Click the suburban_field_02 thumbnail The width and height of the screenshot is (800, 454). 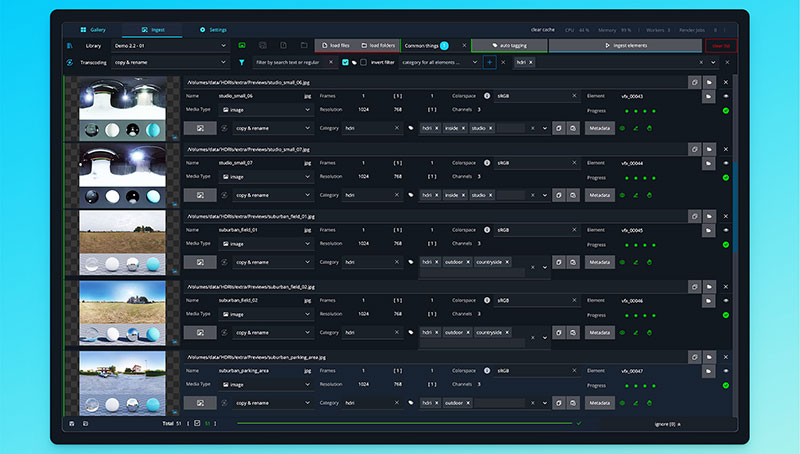point(122,312)
